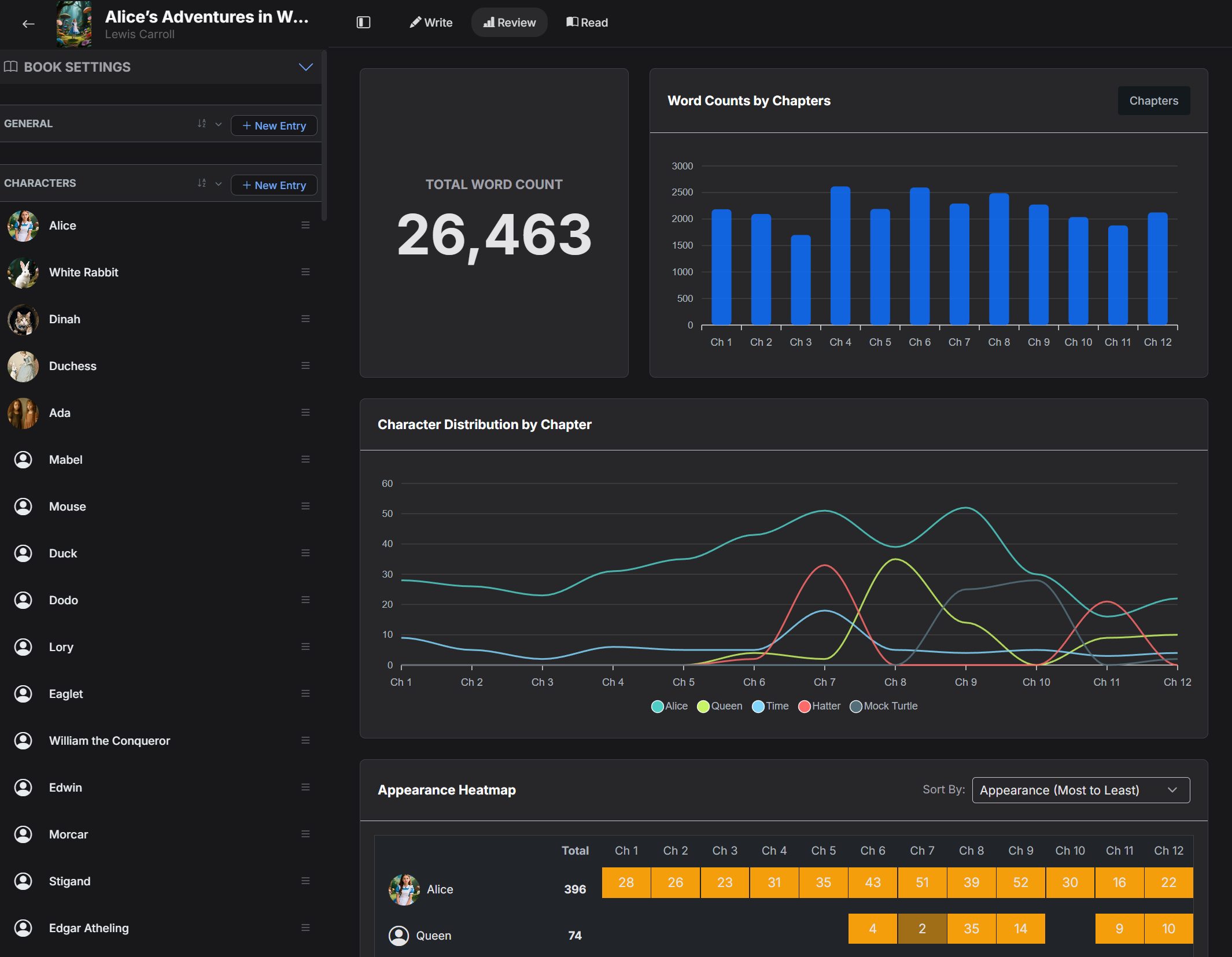Select Alice avatar in character list

point(23,226)
